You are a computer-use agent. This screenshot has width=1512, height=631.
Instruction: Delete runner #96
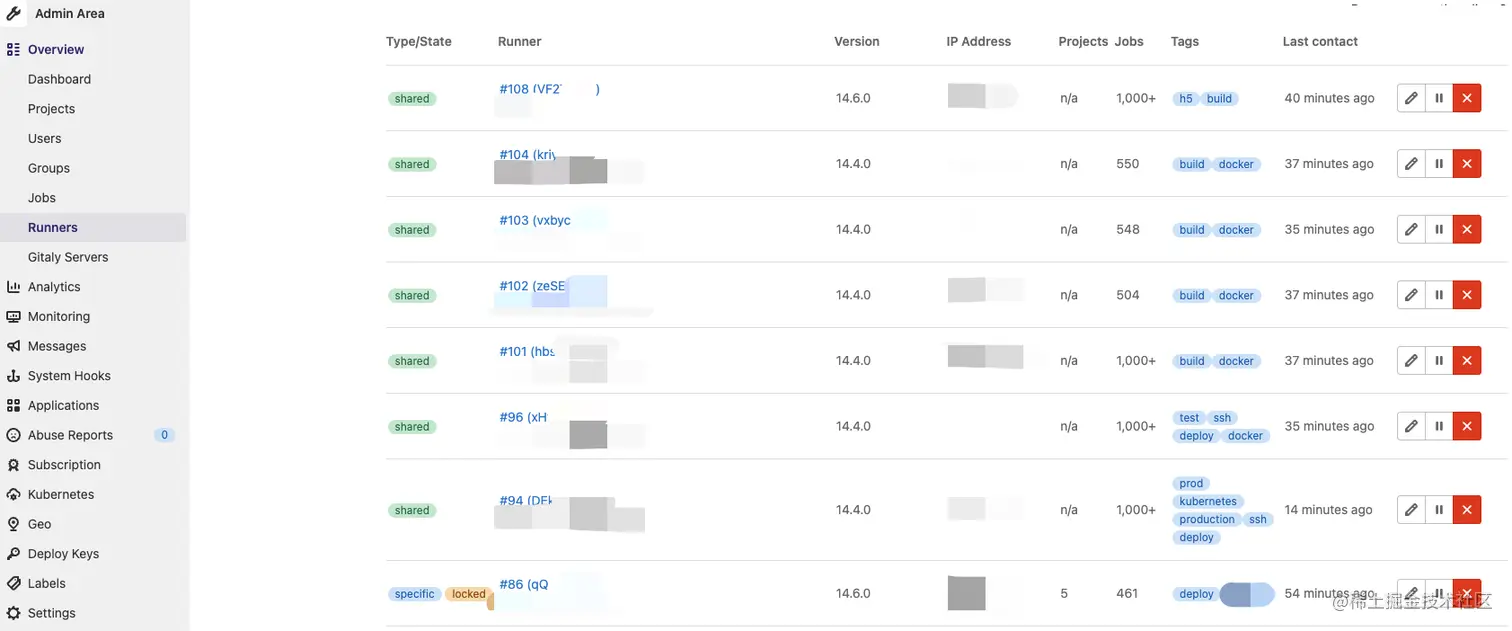coord(1467,426)
